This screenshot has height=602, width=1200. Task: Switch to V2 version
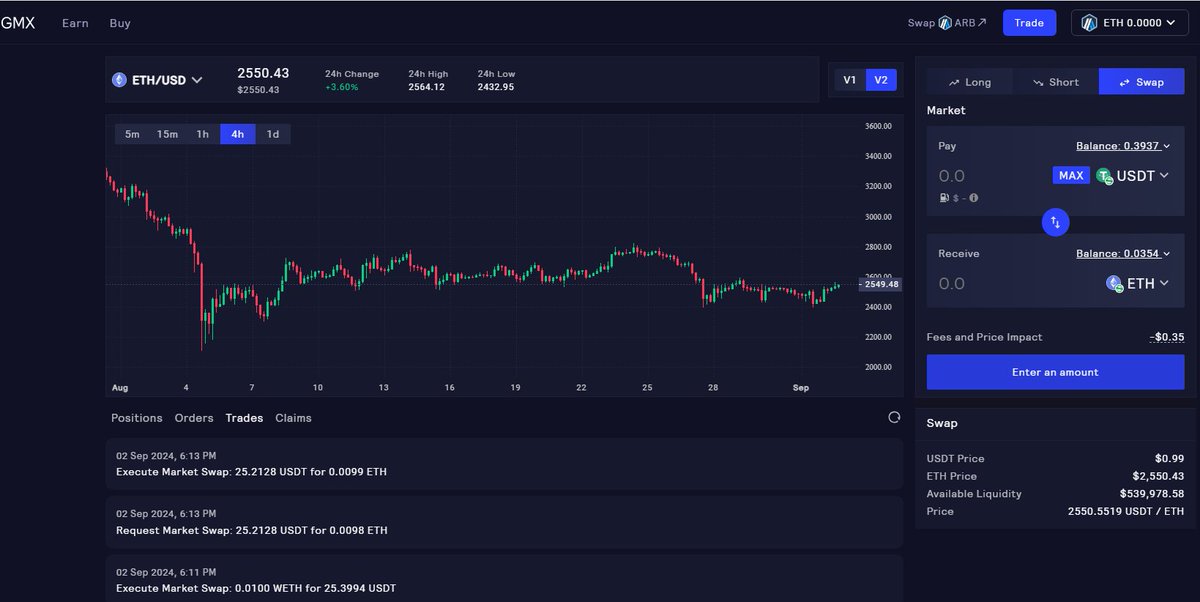click(881, 80)
